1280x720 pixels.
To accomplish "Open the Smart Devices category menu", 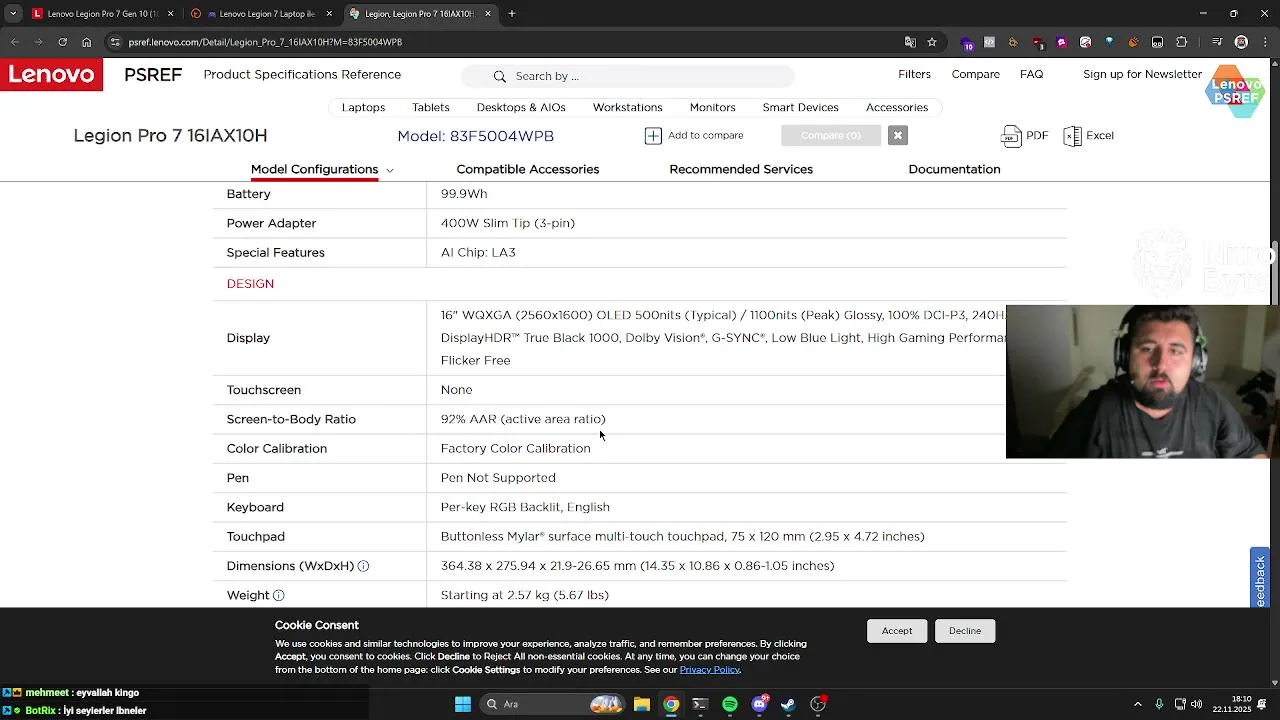I will 800,107.
